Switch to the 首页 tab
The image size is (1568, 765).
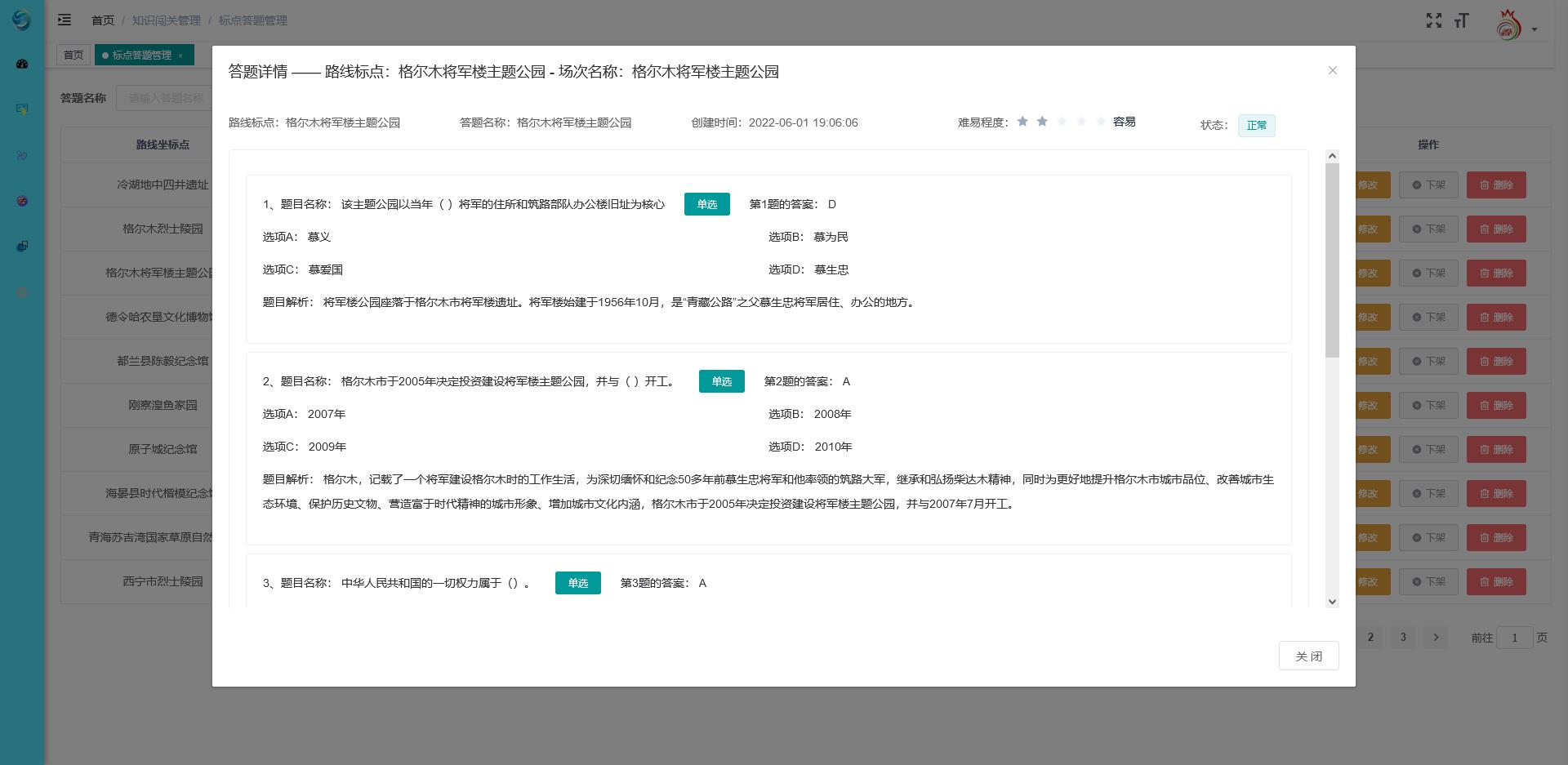pyautogui.click(x=73, y=56)
